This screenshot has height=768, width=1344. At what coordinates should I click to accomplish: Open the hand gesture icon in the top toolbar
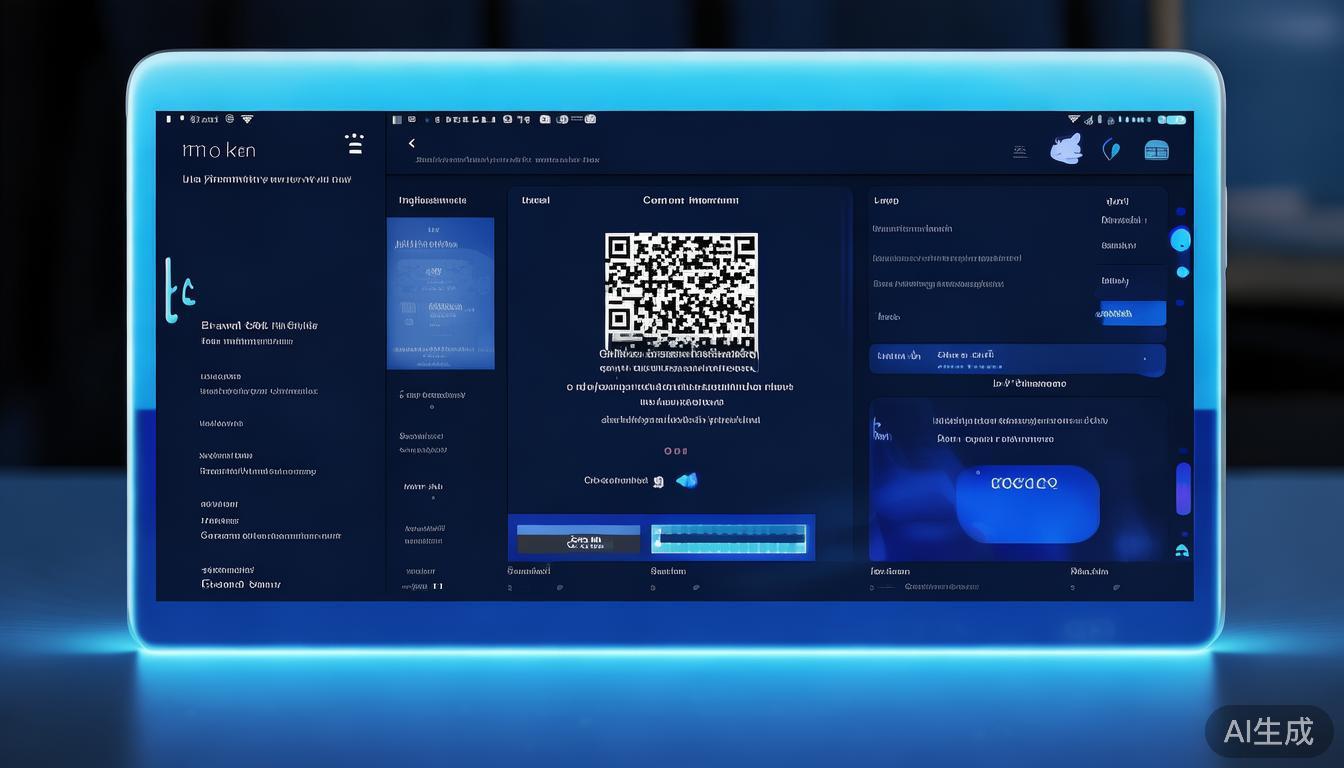pos(1066,149)
